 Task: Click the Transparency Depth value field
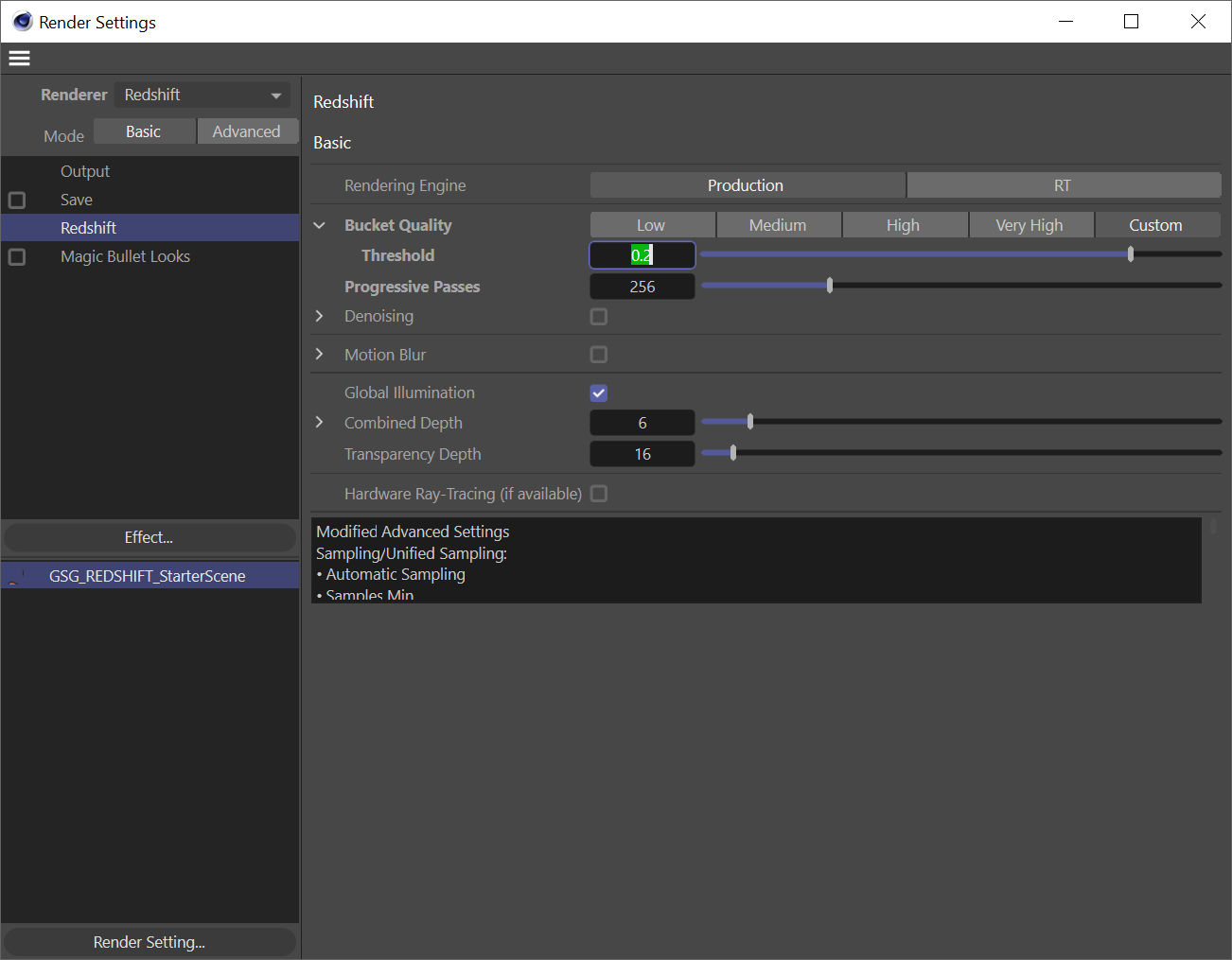pos(642,454)
